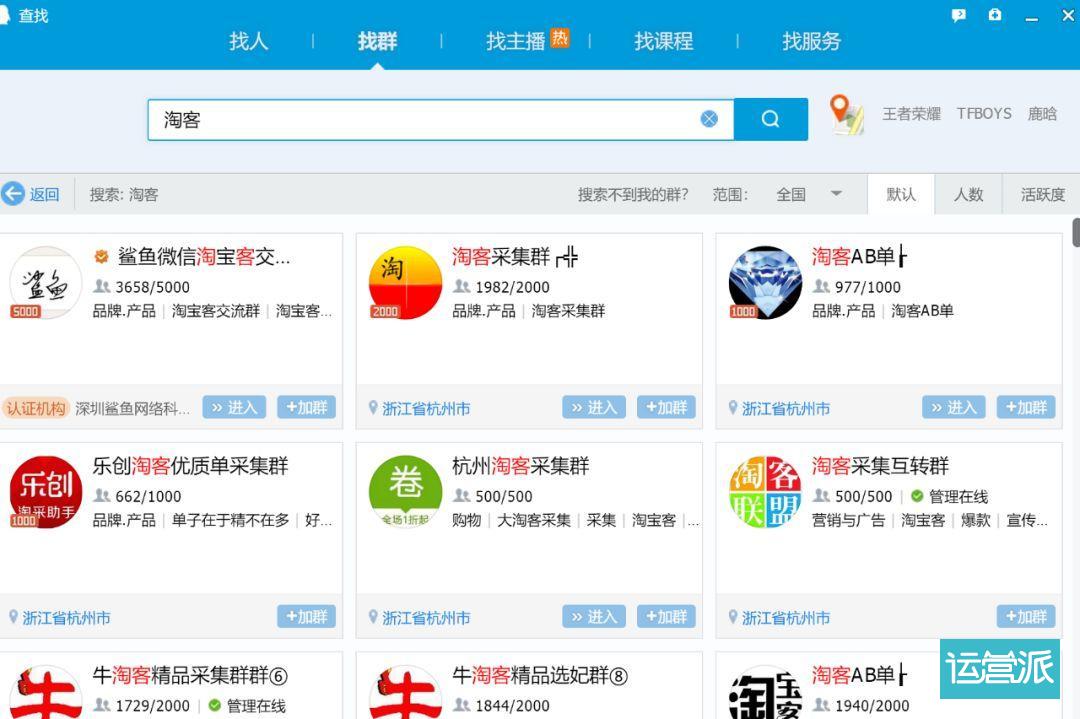Click +加群 for 淘客采集互转群
This screenshot has height=719, width=1080.
tap(1026, 616)
